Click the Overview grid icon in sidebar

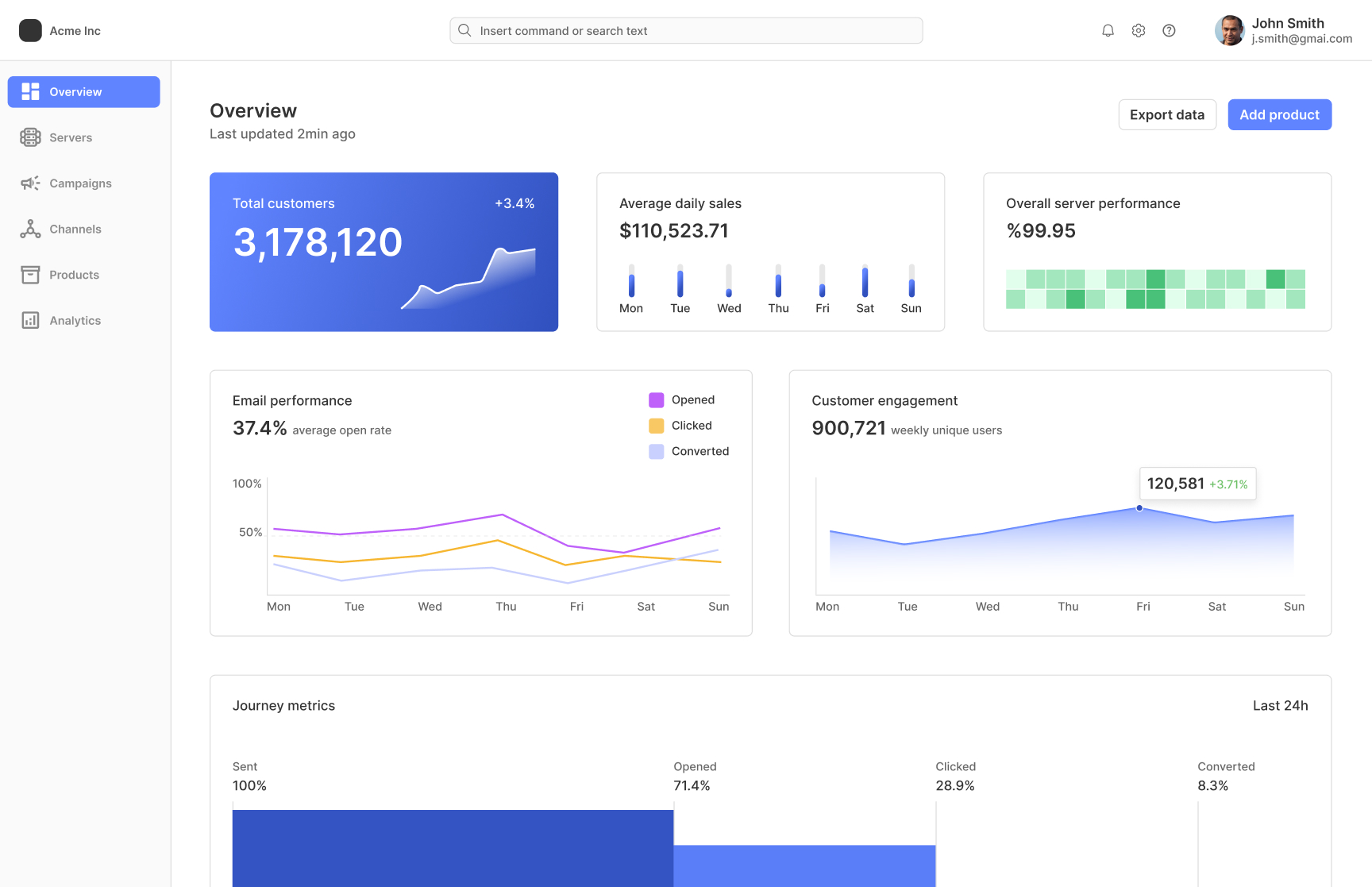30,91
